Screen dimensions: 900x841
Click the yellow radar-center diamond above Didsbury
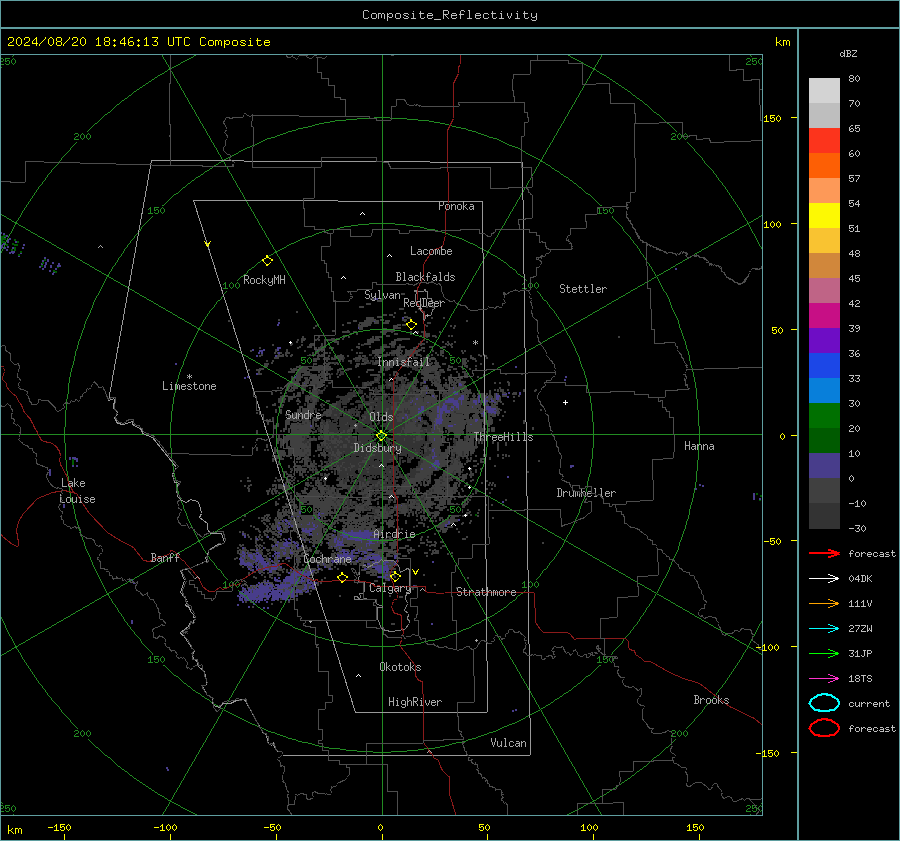coord(381,436)
